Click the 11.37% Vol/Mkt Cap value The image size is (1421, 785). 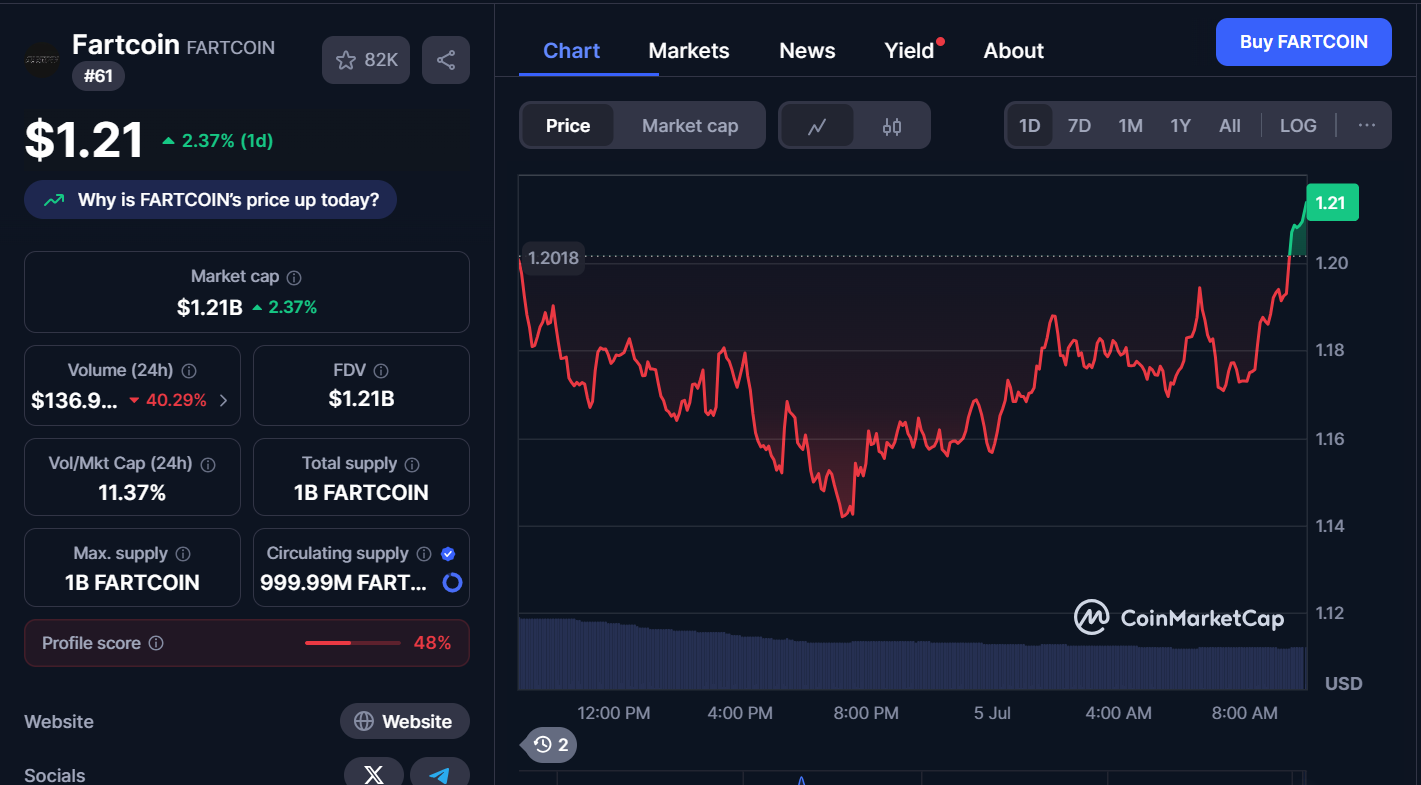coord(132,493)
